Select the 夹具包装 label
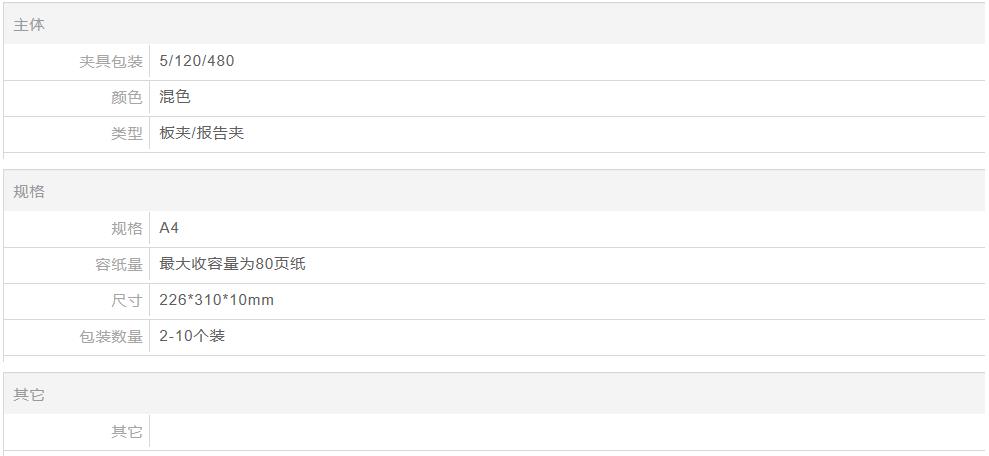Screen dimensions: 989x456 [111, 62]
